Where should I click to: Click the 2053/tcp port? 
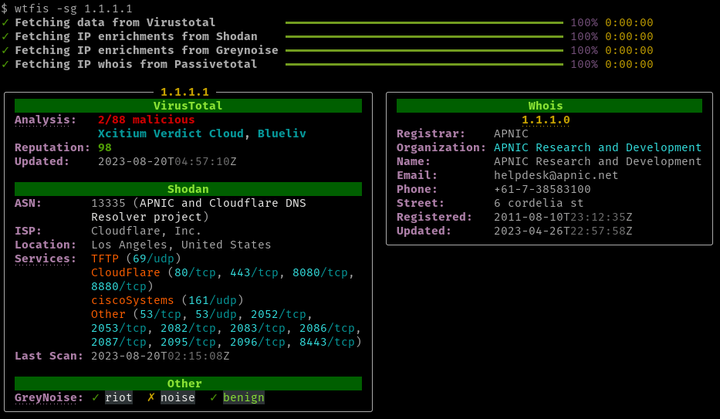(x=118, y=328)
